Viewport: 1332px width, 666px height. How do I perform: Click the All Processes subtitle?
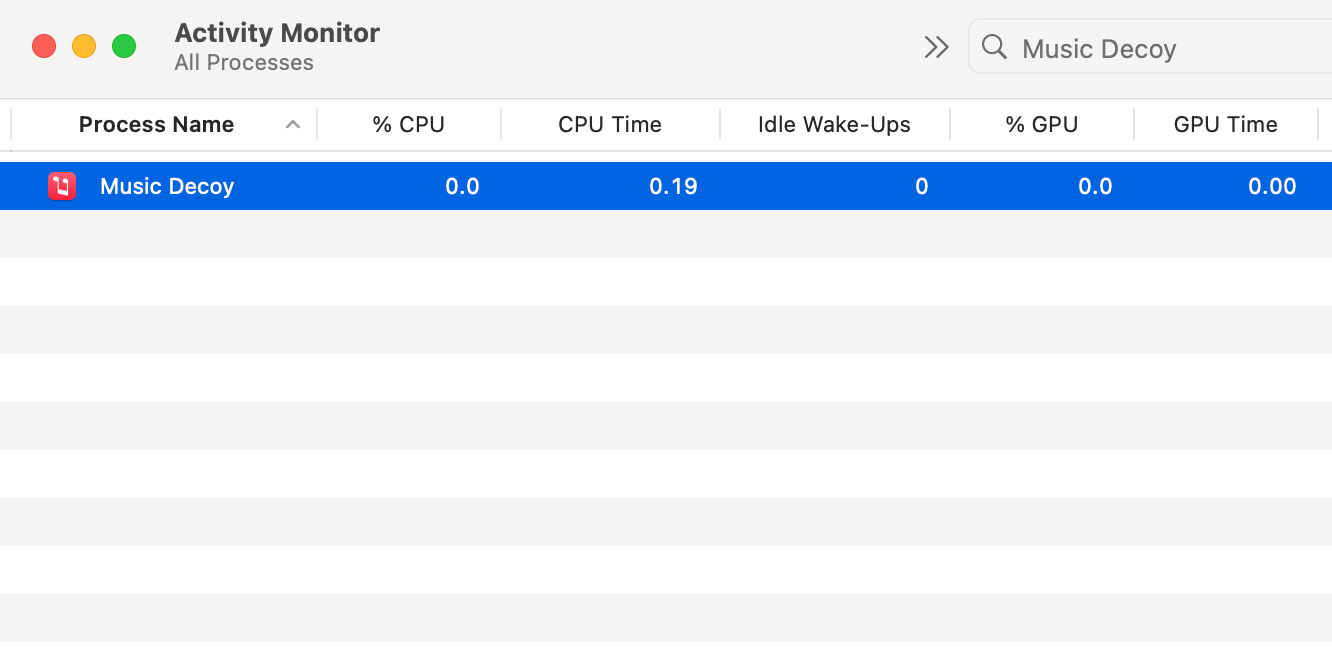[244, 63]
